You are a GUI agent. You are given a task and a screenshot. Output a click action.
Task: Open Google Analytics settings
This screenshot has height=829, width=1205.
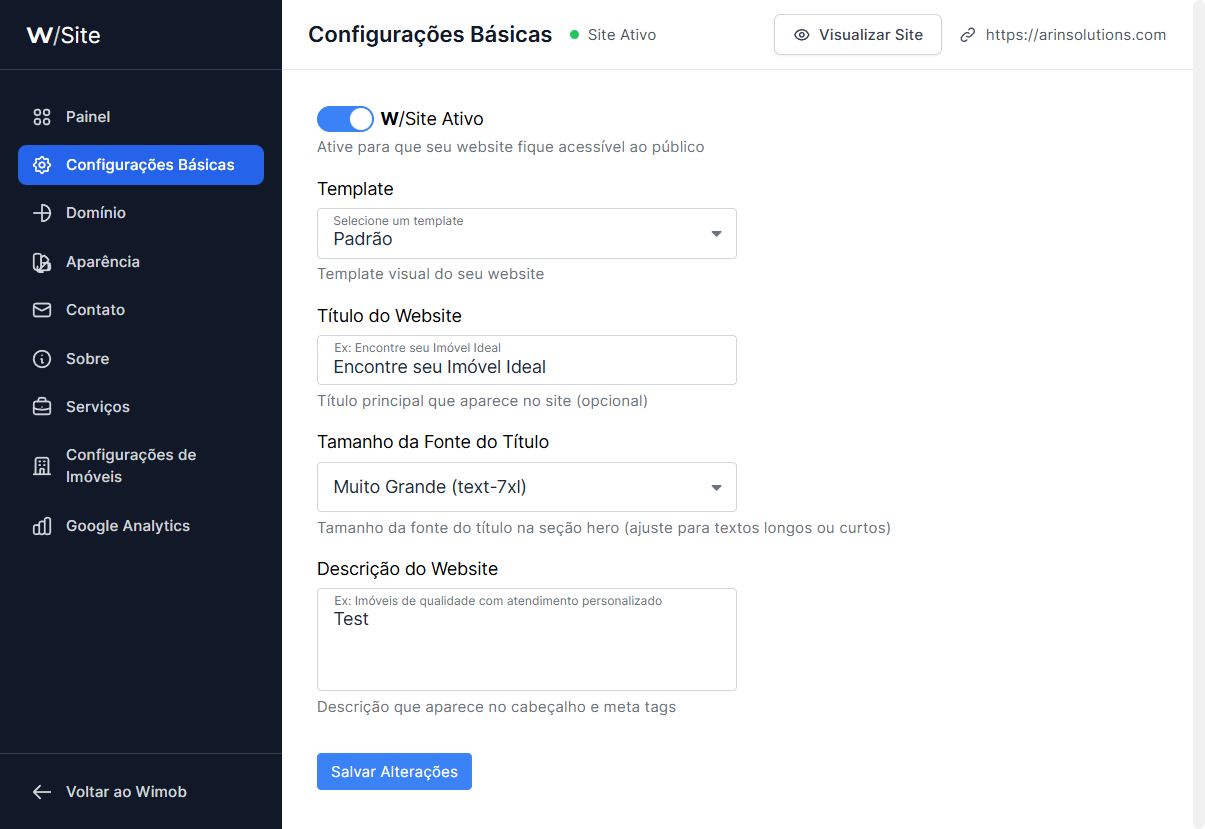[141, 526]
